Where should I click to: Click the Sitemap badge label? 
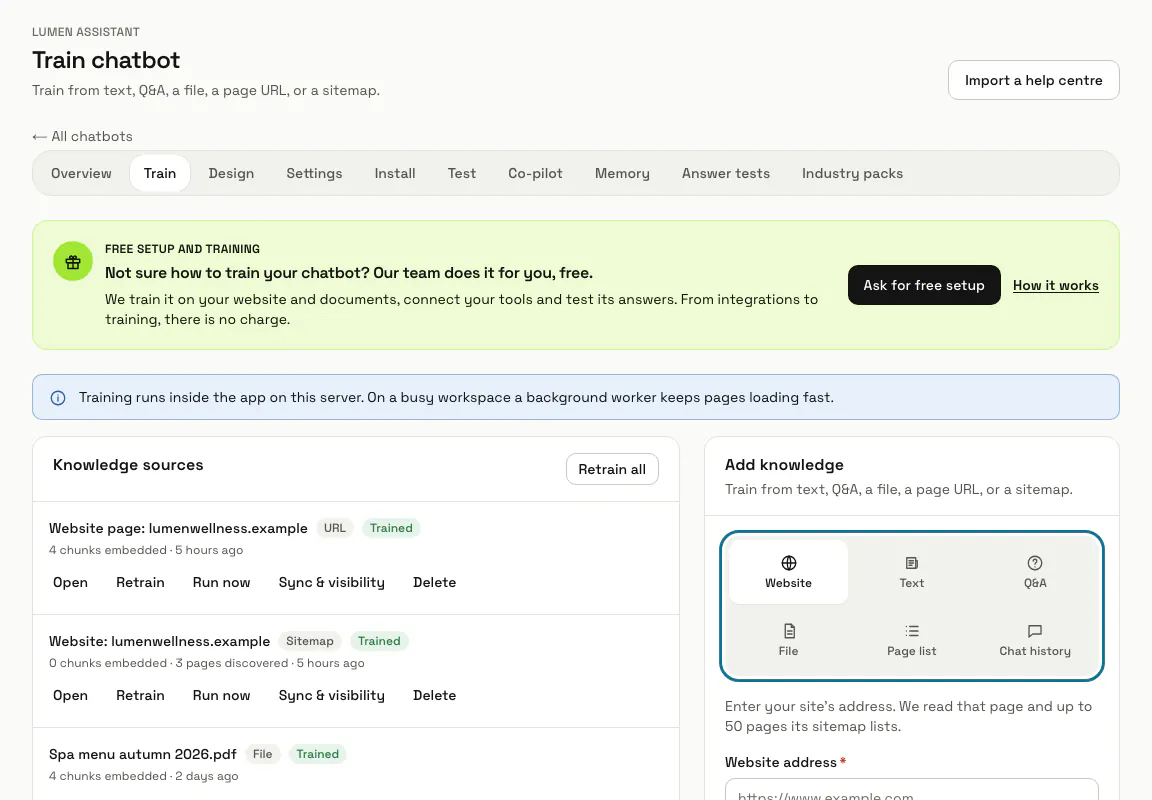click(x=310, y=641)
